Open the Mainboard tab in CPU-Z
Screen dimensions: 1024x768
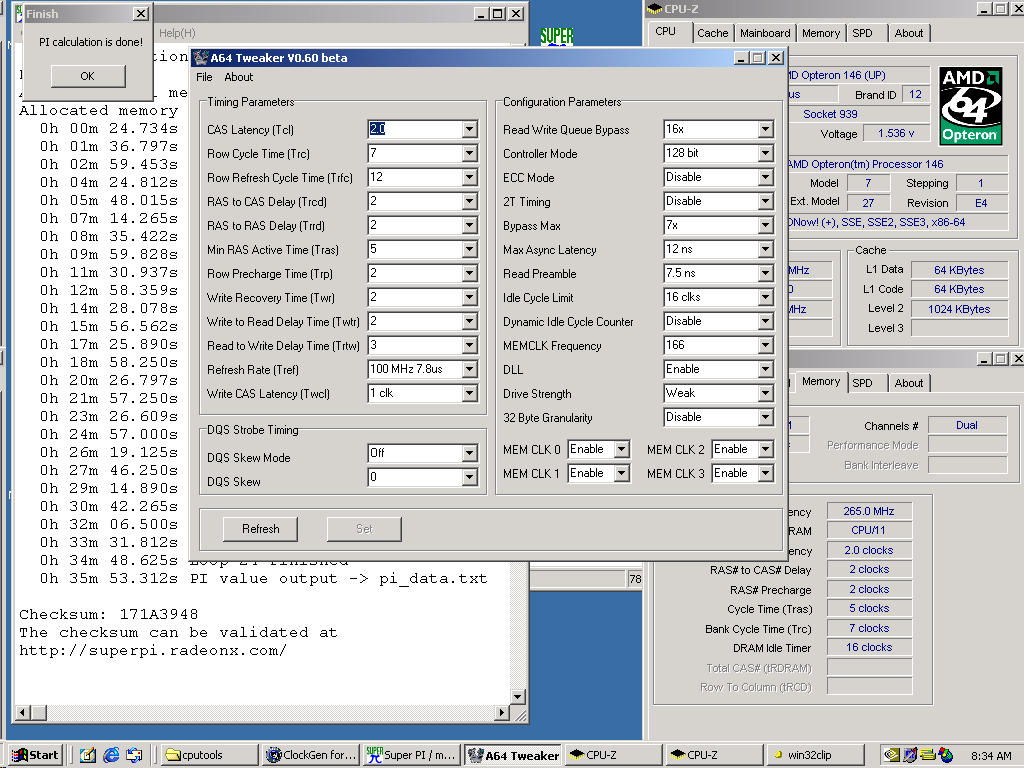(765, 33)
